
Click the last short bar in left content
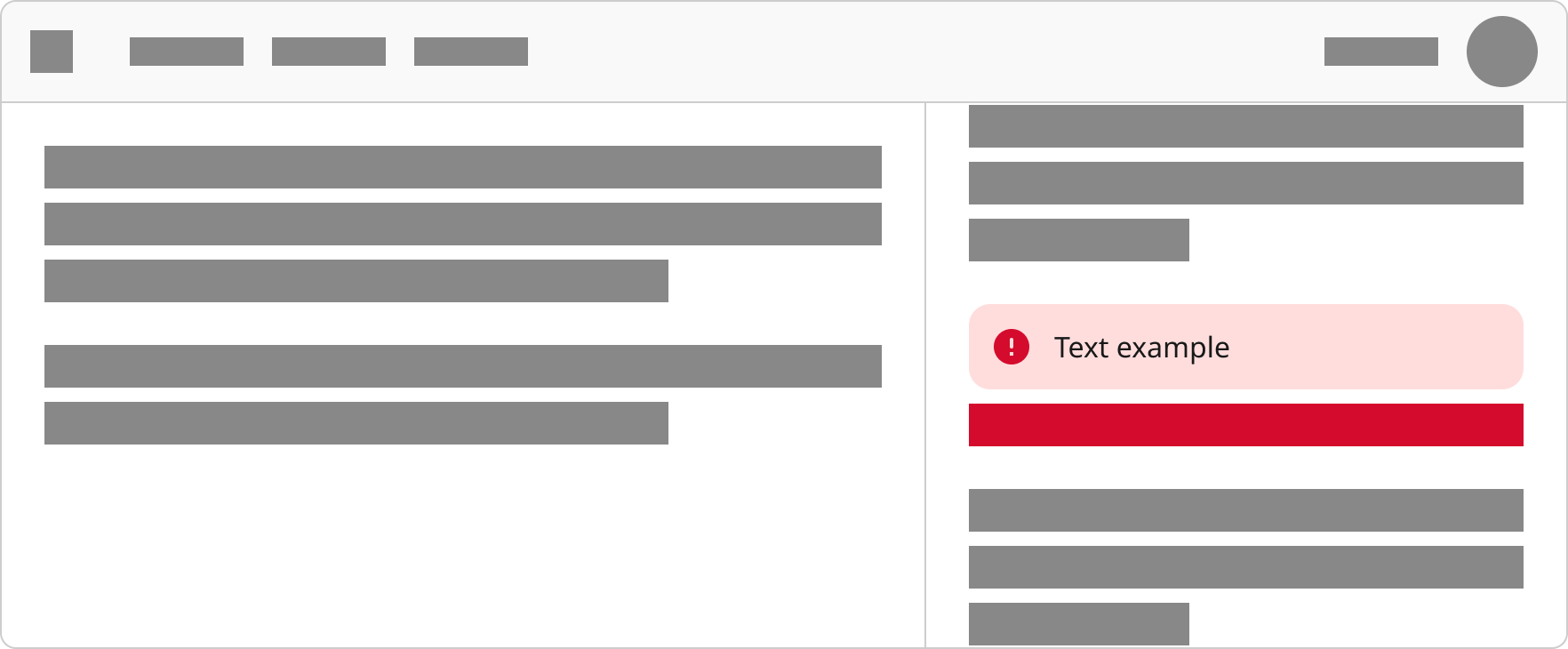coord(356,423)
